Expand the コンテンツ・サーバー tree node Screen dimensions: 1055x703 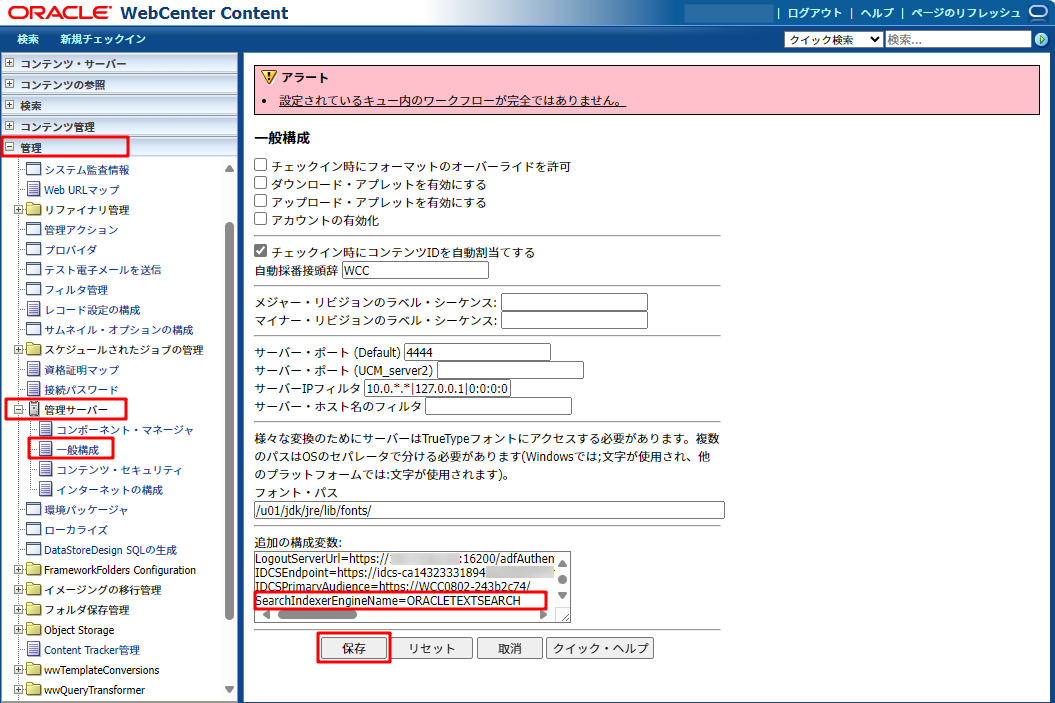[11, 61]
